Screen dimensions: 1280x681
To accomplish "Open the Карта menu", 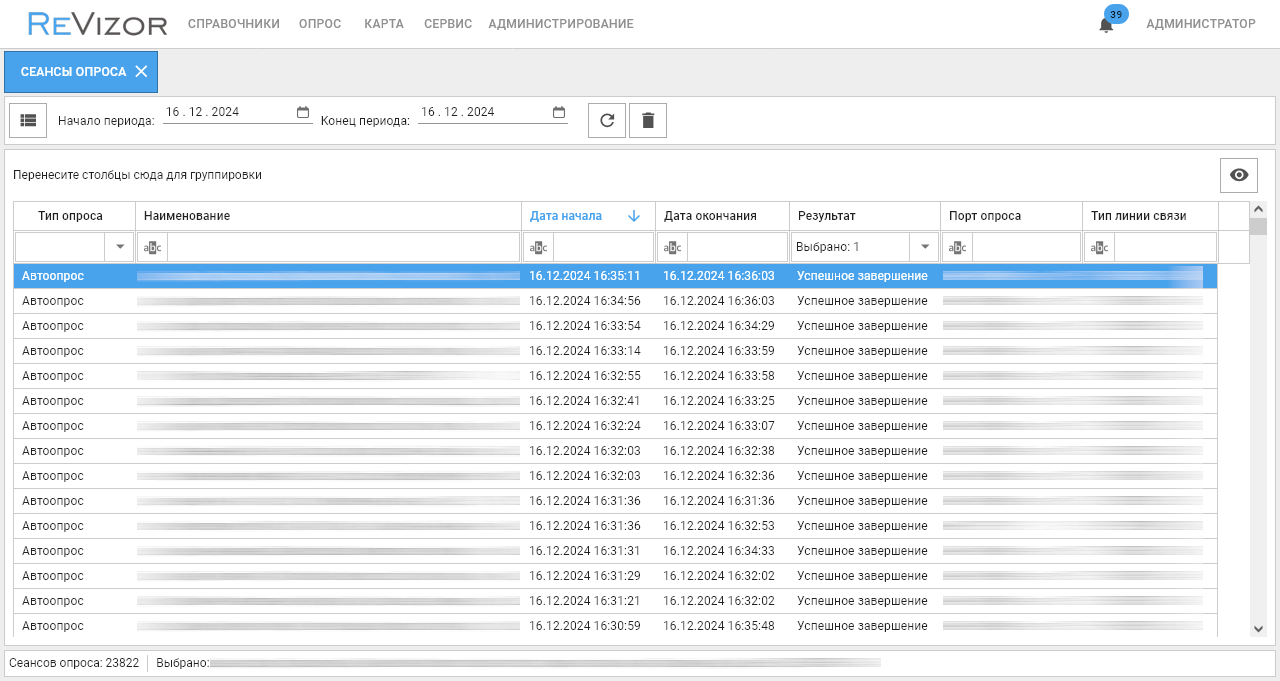I will click(384, 24).
